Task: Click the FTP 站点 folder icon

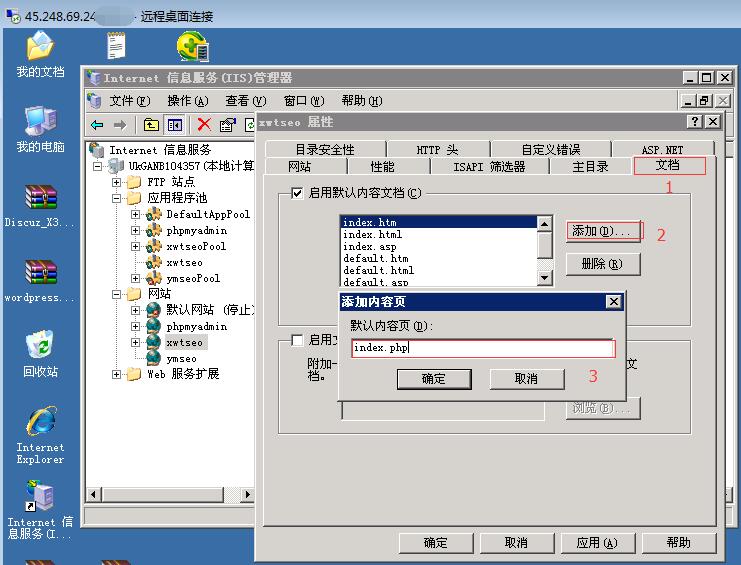Action: click(x=134, y=182)
